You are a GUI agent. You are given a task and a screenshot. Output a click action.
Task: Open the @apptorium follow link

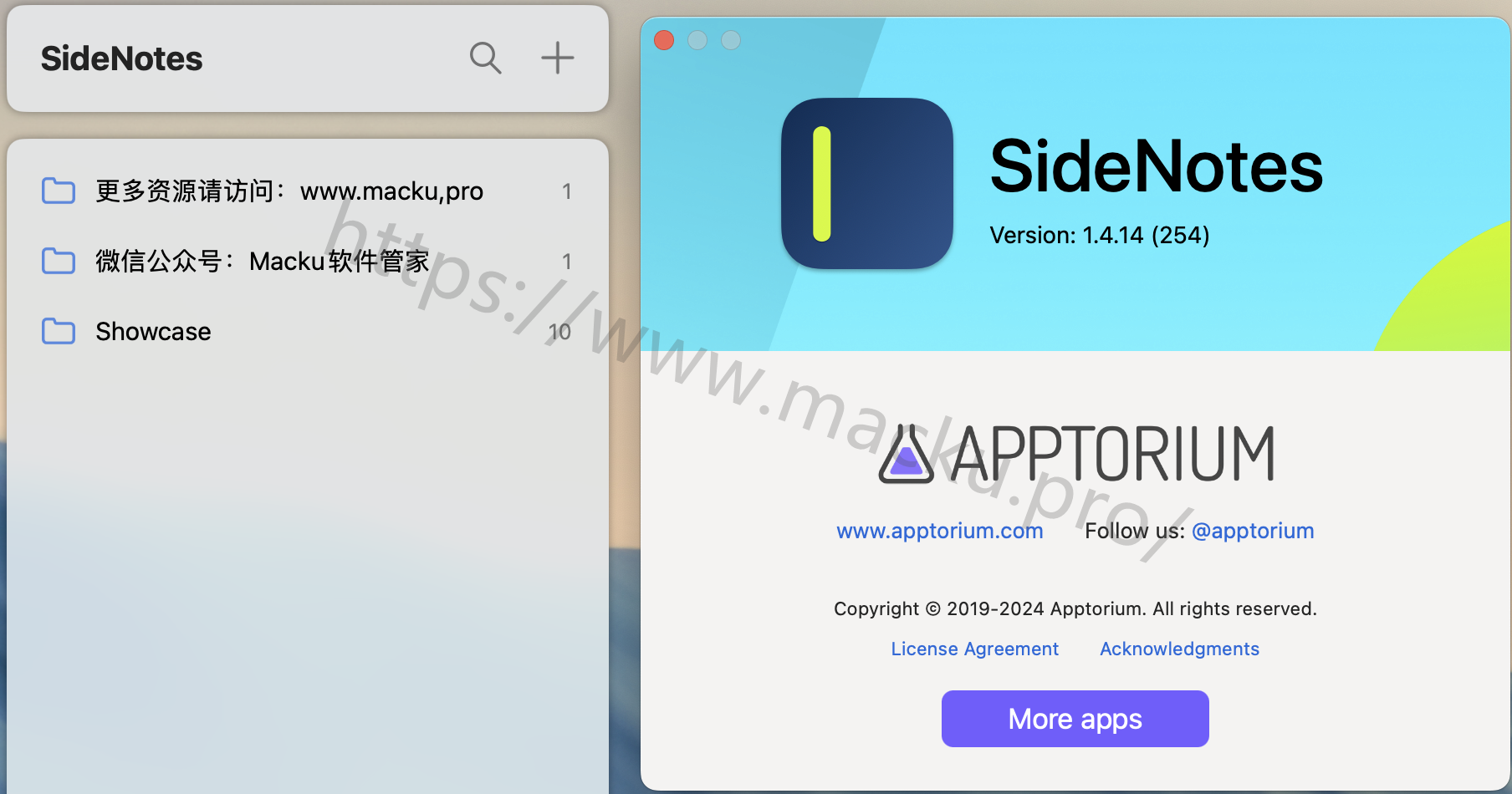1253,531
